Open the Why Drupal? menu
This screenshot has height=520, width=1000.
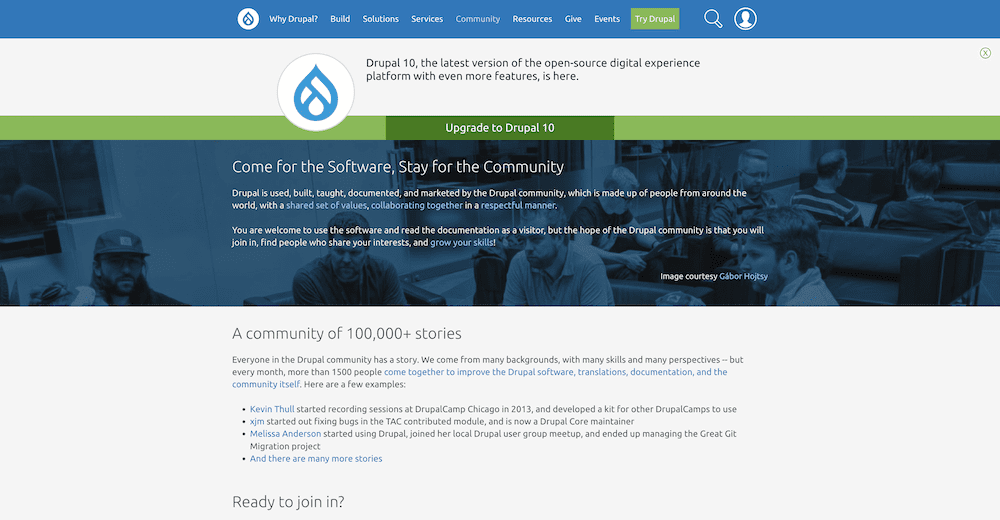[x=293, y=19]
